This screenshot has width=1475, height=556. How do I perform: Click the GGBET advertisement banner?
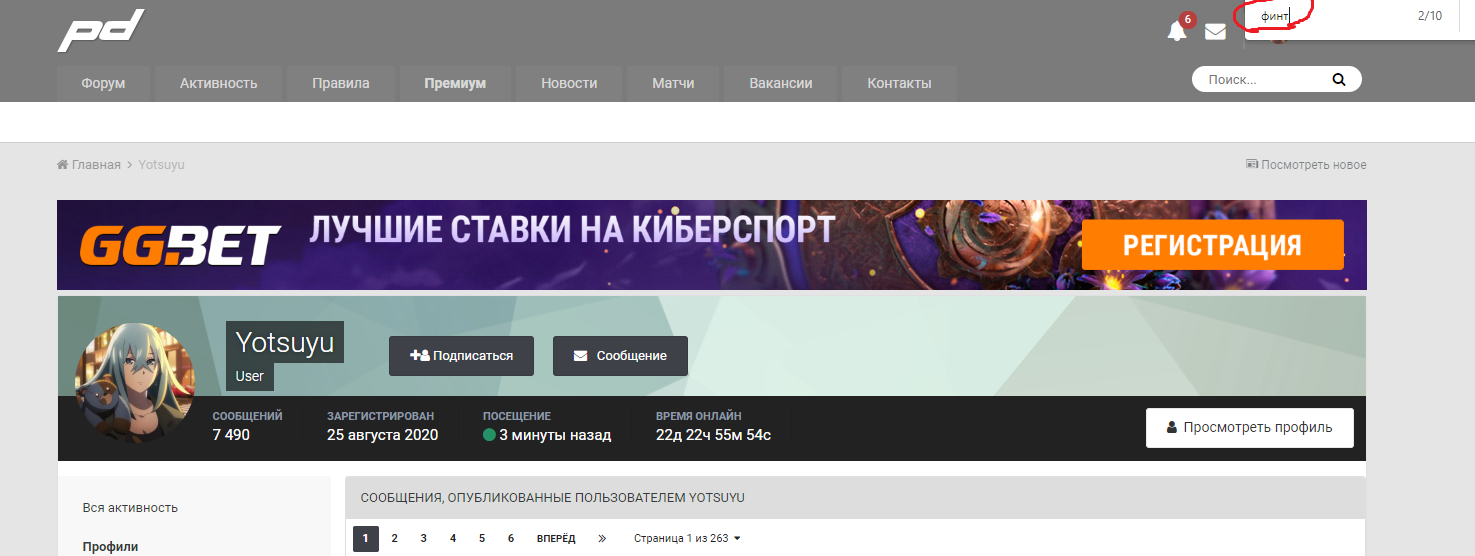coord(711,245)
